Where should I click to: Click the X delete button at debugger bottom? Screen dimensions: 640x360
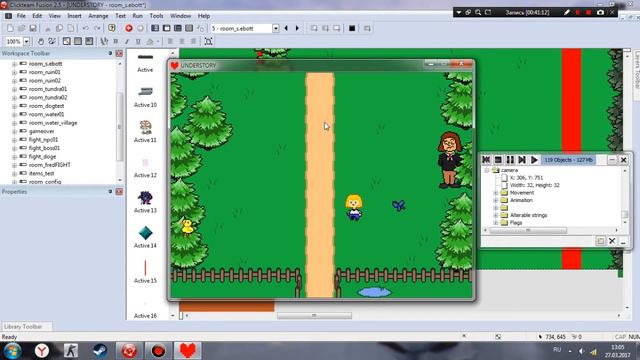pyautogui.click(x=612, y=241)
